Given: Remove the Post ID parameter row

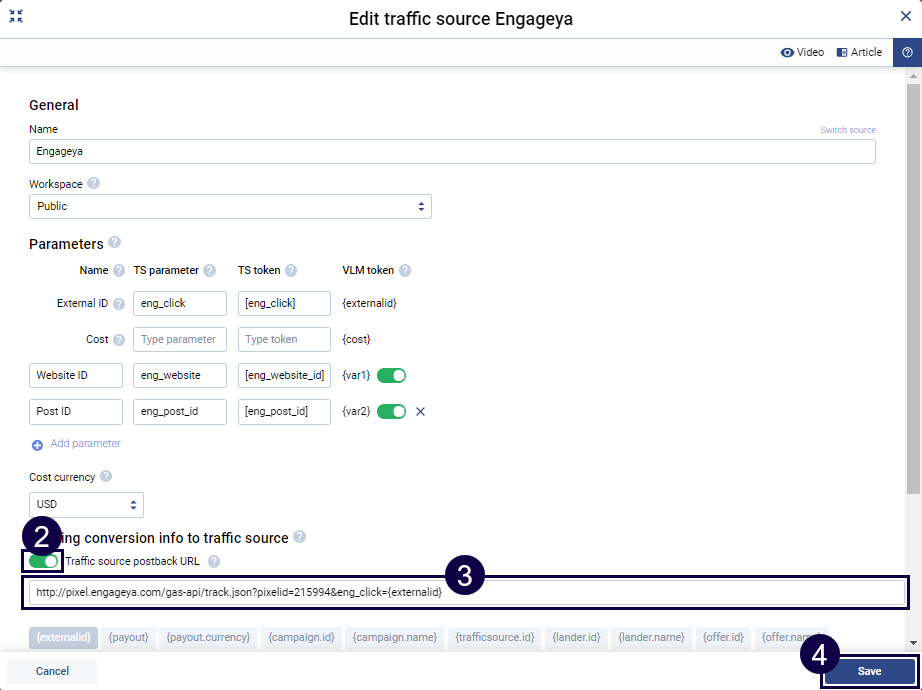Looking at the screenshot, I should (420, 411).
